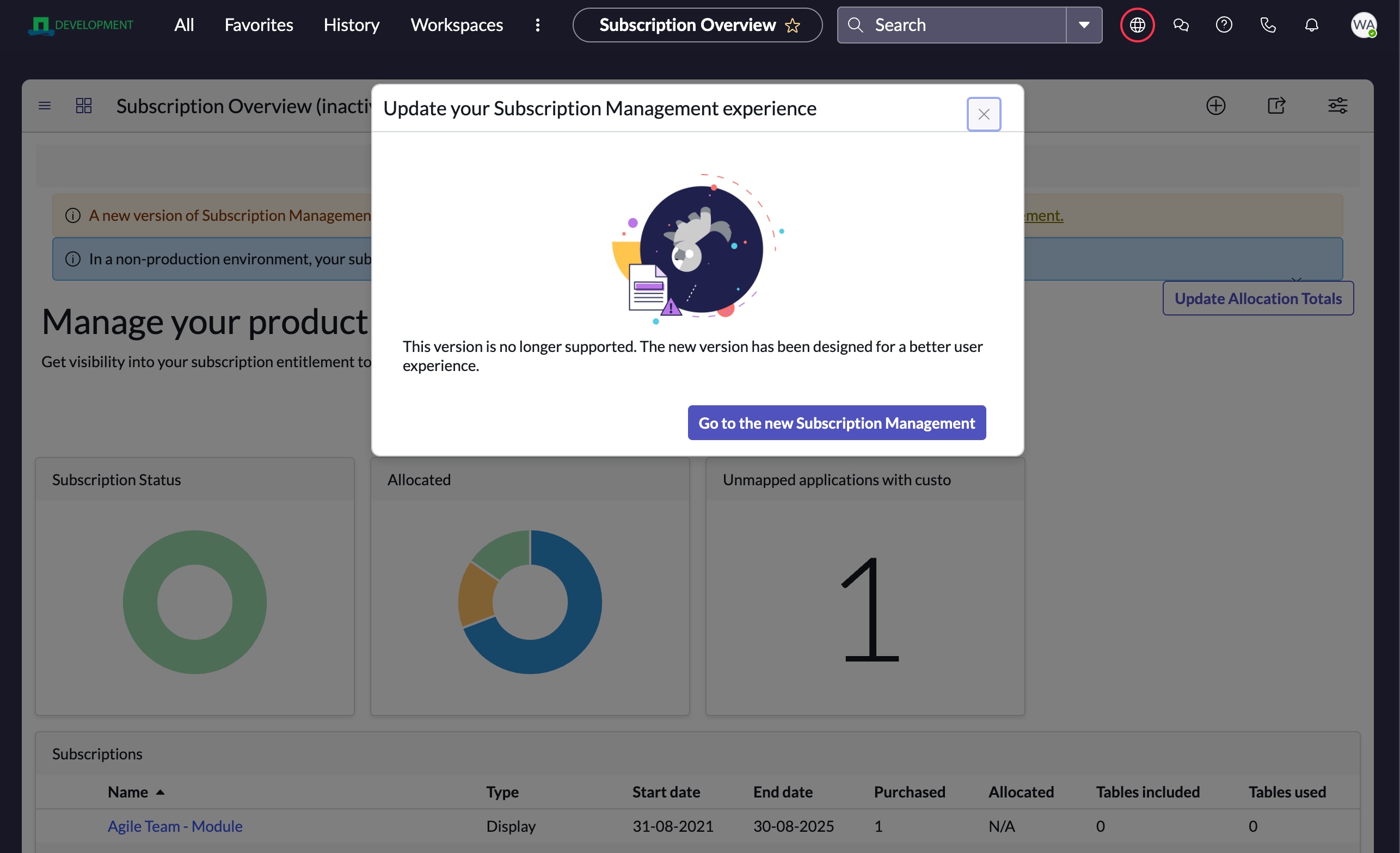The image size is (1400, 853).
Task: Click the 31-08-2021 start date cell
Action: click(673, 826)
